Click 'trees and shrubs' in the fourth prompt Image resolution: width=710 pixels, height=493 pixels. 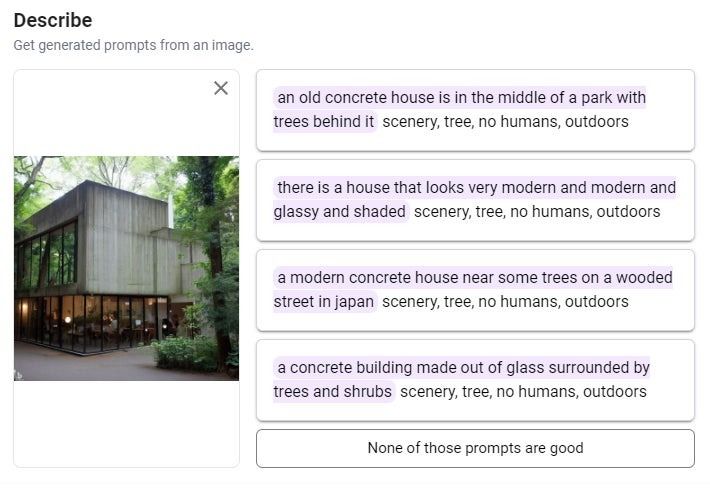pos(332,392)
